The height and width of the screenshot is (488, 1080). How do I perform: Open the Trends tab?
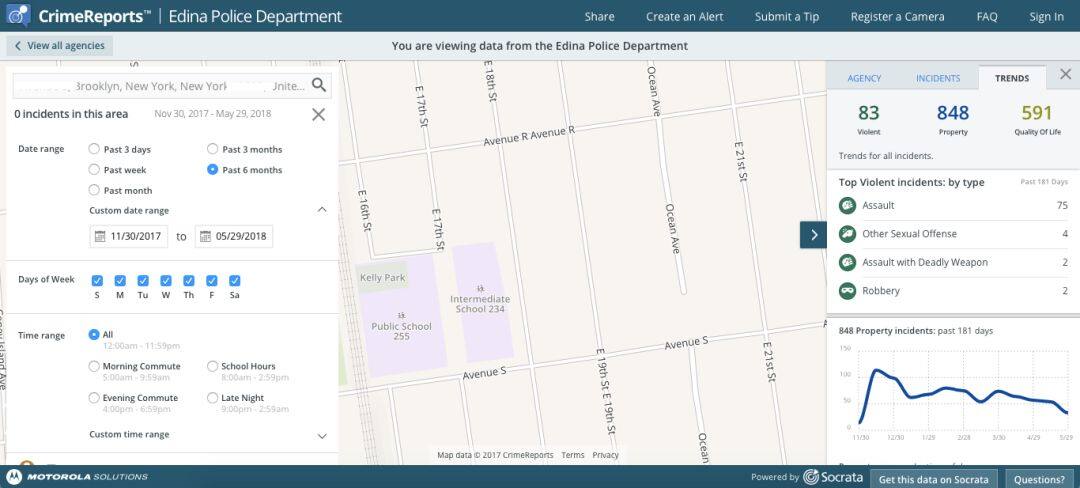1012,78
